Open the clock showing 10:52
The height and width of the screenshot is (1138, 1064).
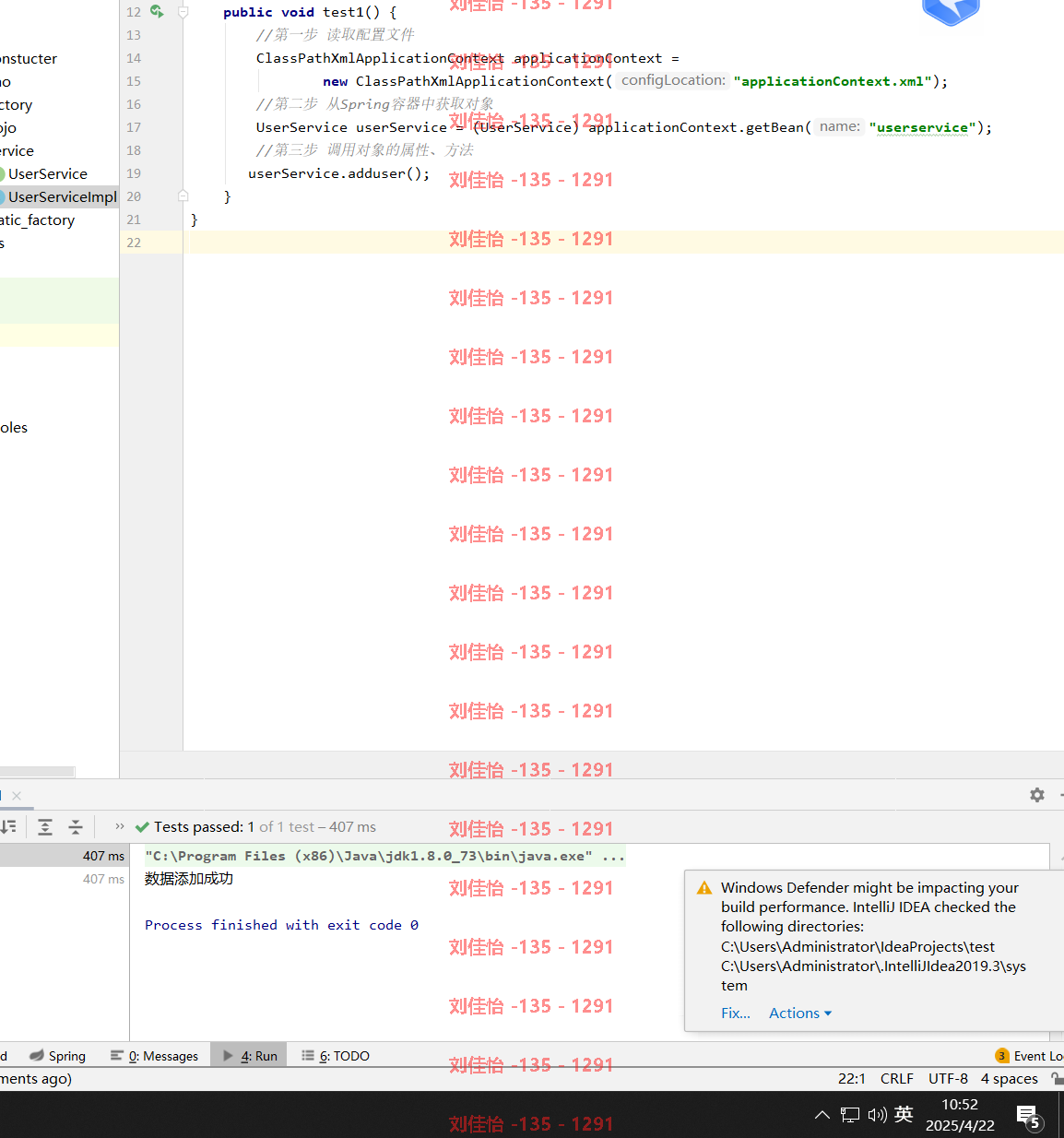(960, 1115)
